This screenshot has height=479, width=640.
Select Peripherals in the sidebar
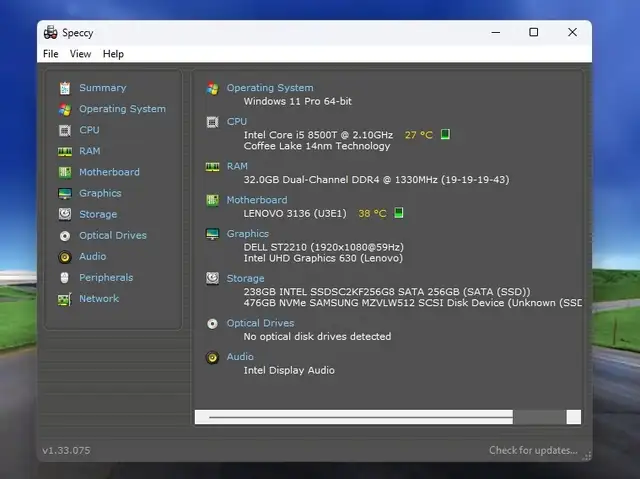[x=106, y=277]
